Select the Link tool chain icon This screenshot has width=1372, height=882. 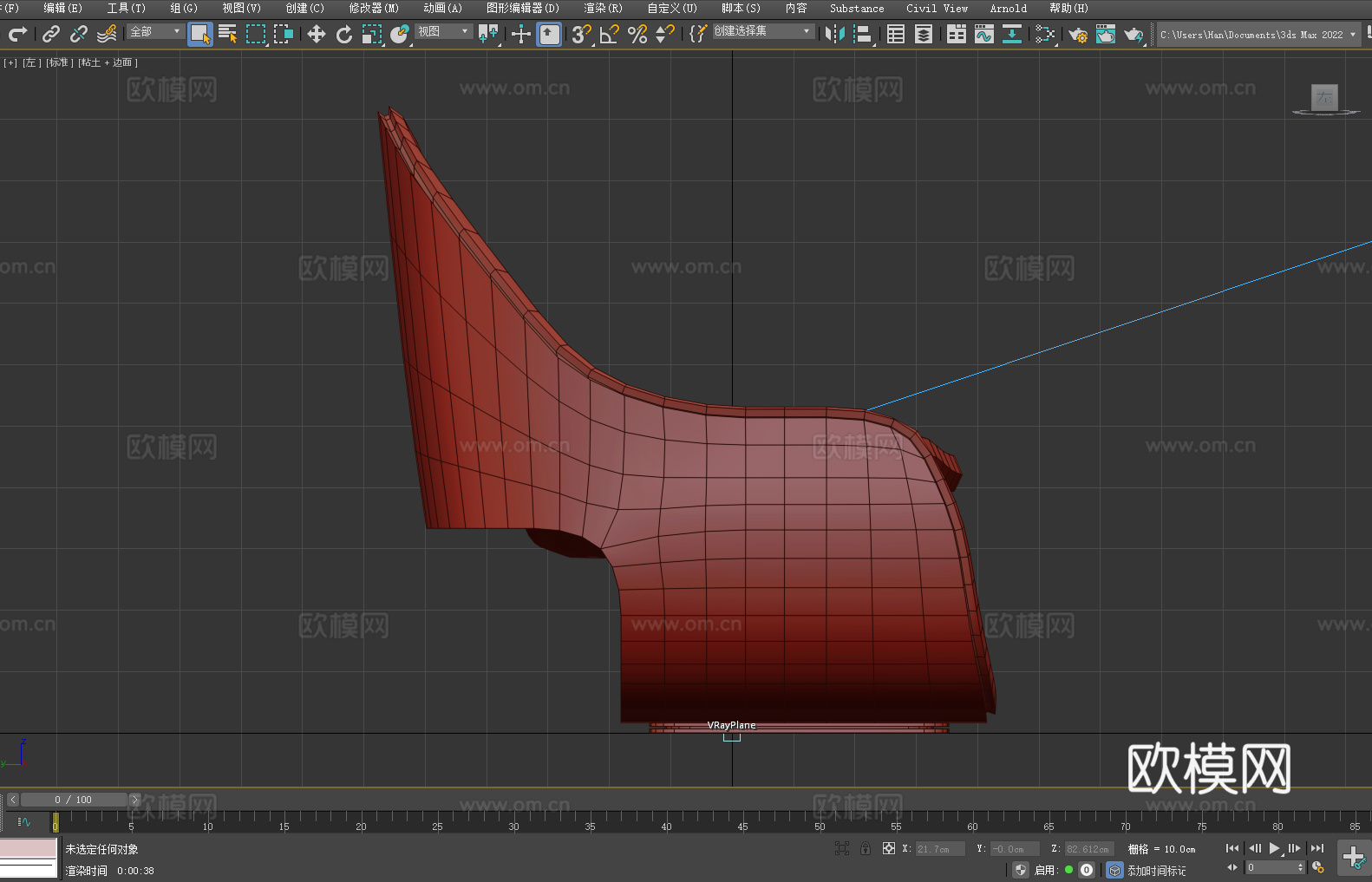[x=51, y=34]
